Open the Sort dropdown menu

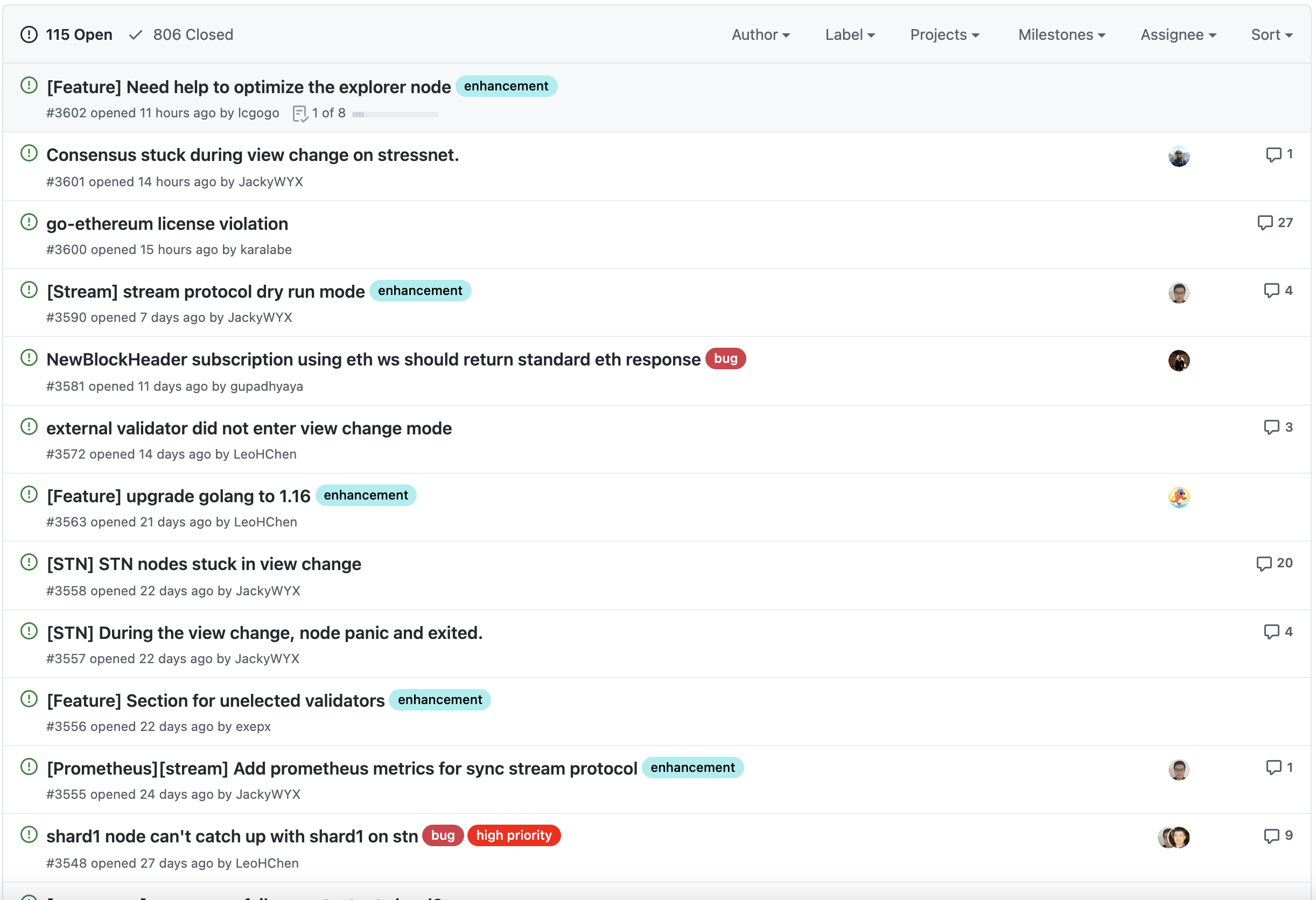click(x=1271, y=34)
